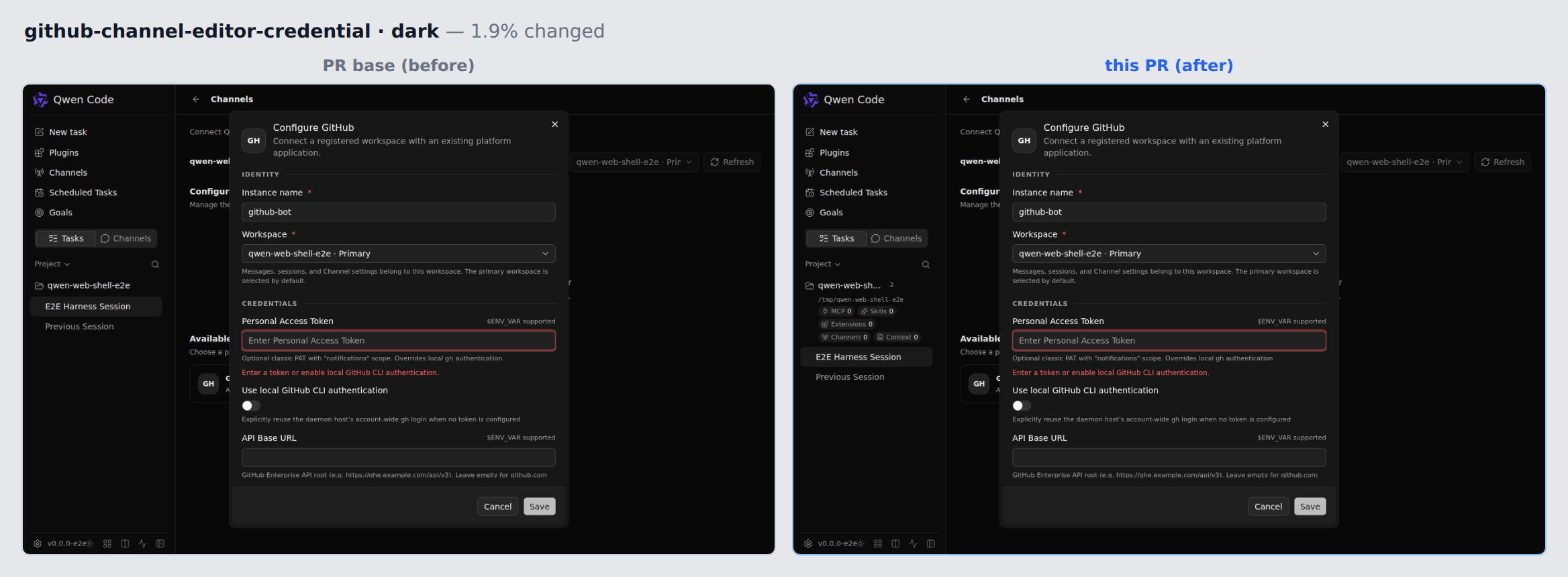The width and height of the screenshot is (1568, 577).
Task: Click the /tmp/qwen-web-shell-e2e path text
Action: (861, 300)
